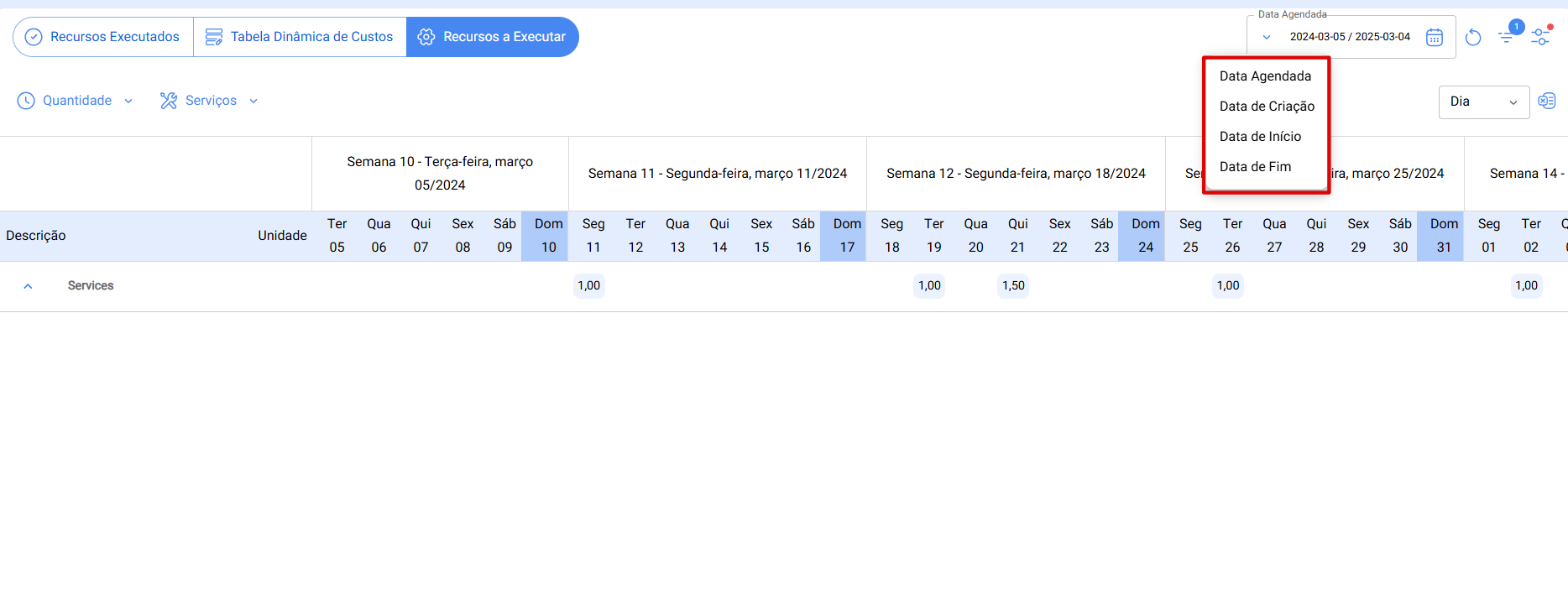Click the Unidade column header
The image size is (1568, 605).
(282, 236)
